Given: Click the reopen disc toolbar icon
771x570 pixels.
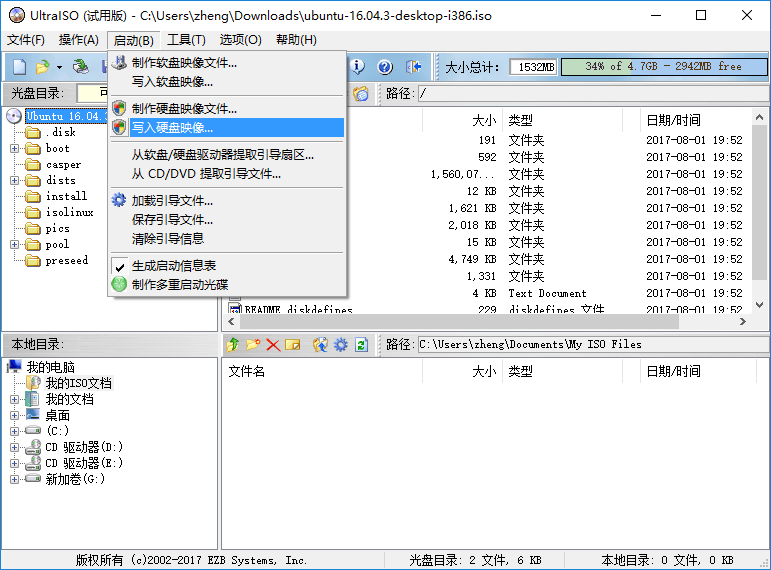Looking at the screenshot, I should coord(81,67).
